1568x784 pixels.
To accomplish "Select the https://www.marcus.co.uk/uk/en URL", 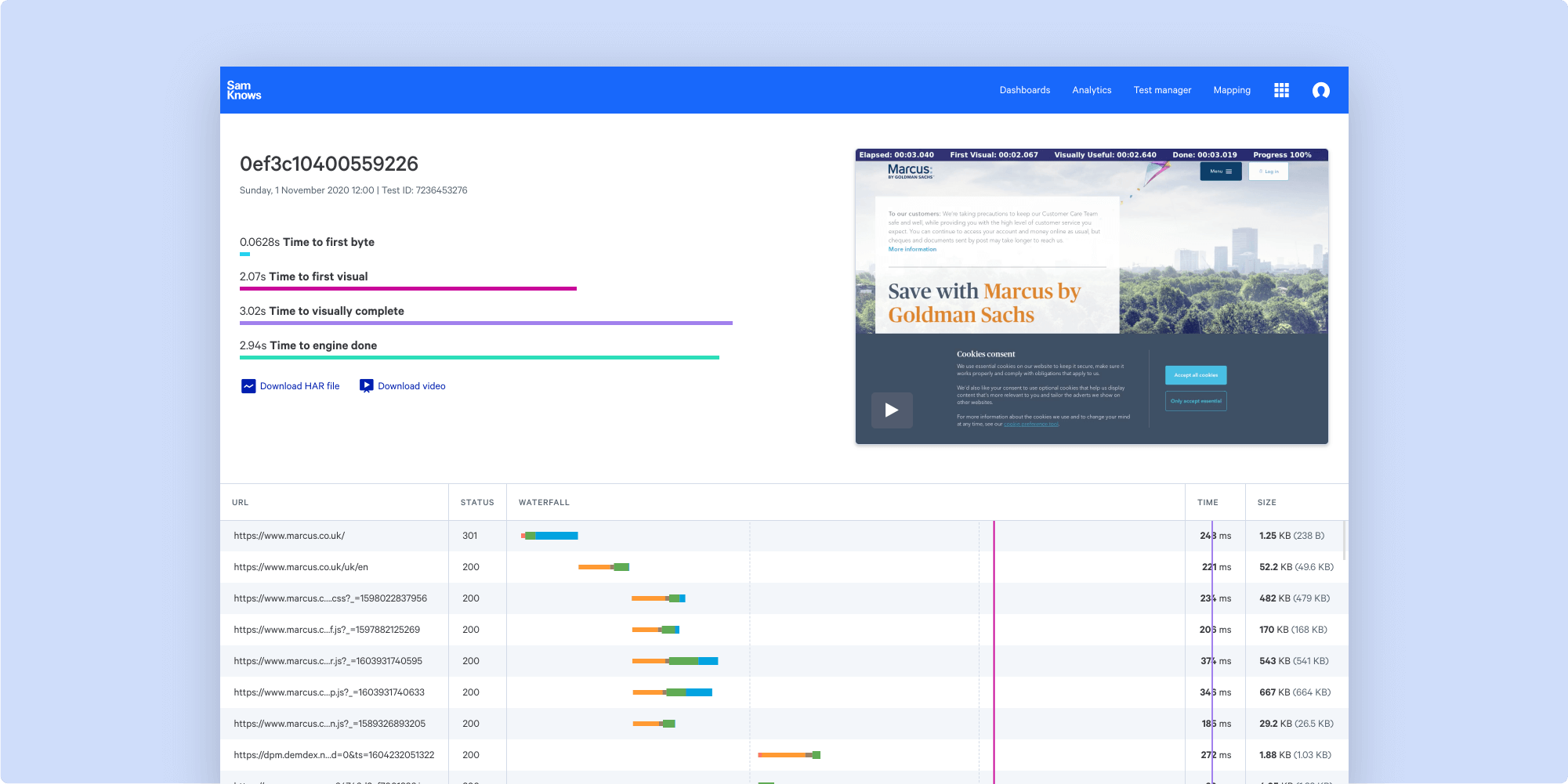I will point(301,567).
